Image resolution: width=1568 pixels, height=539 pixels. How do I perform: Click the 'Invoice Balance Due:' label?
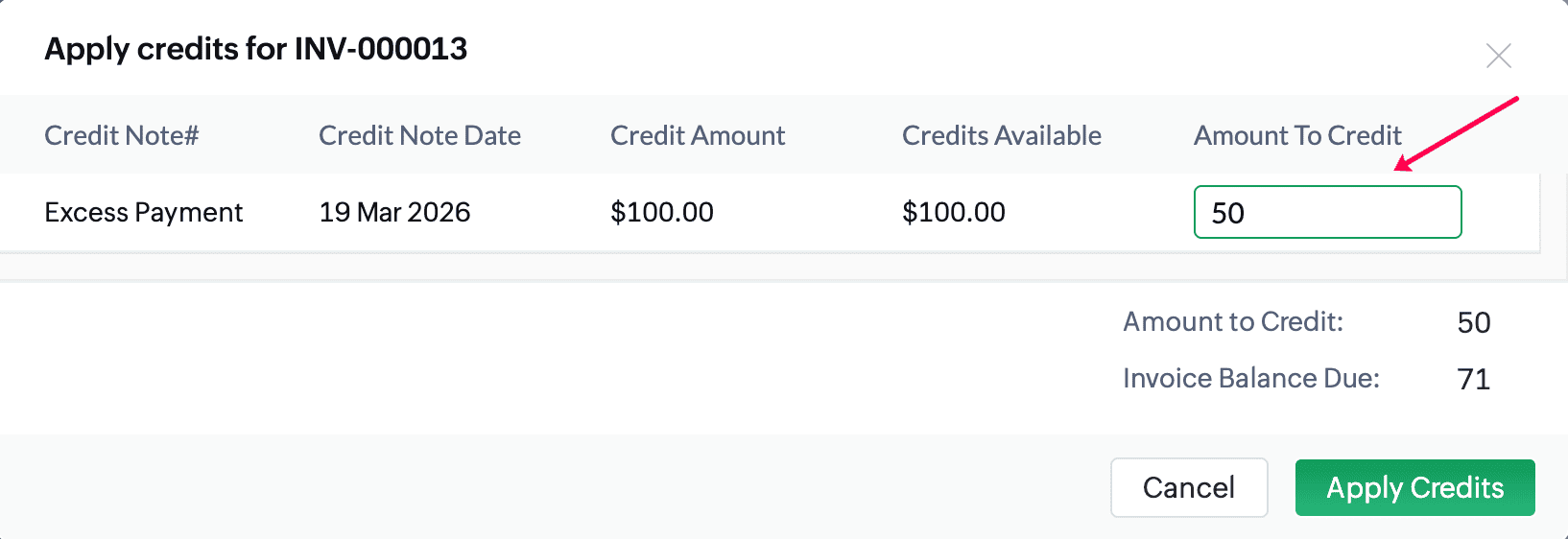pyautogui.click(x=1250, y=378)
